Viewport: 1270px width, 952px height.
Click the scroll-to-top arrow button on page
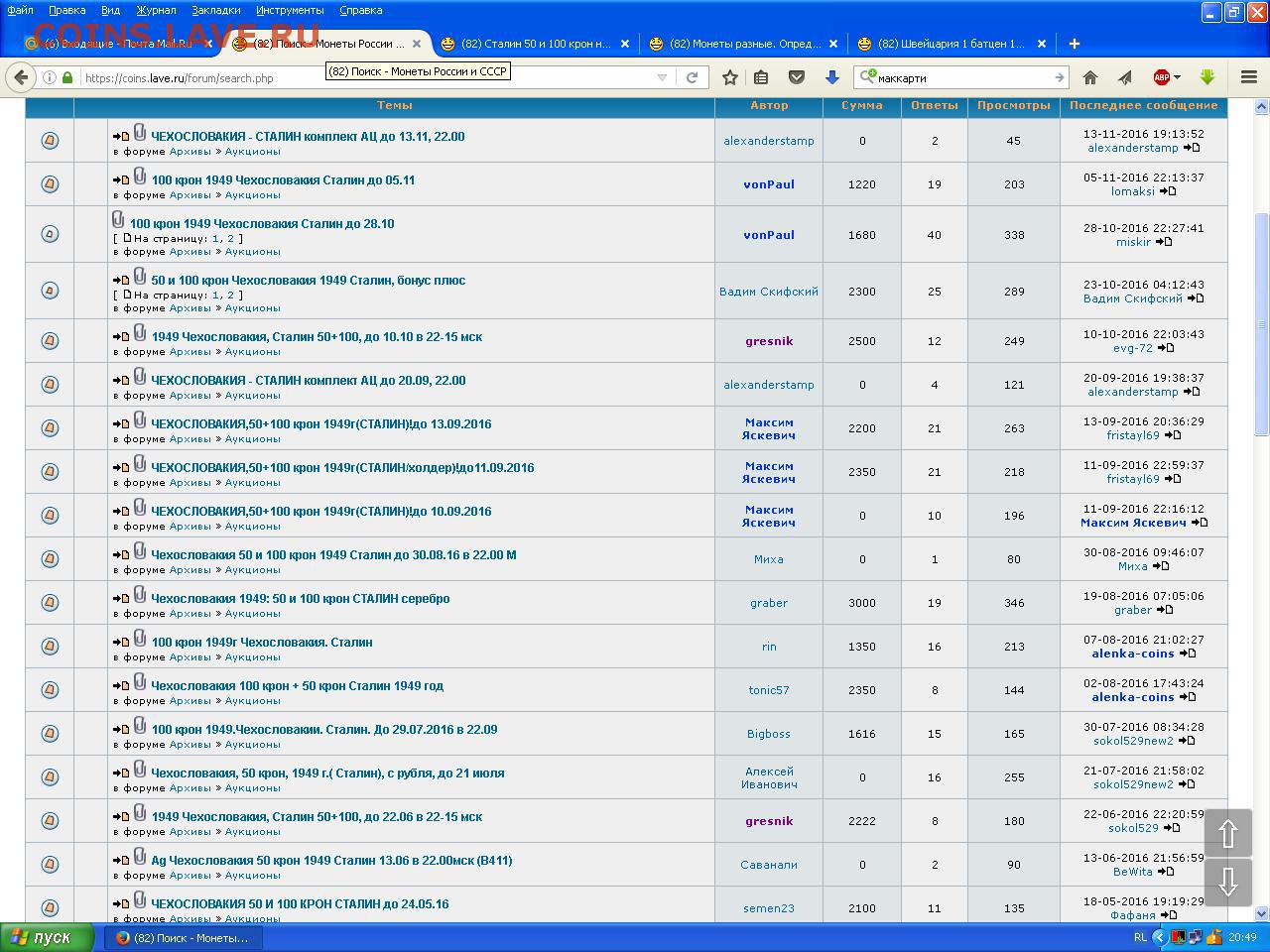[x=1228, y=834]
